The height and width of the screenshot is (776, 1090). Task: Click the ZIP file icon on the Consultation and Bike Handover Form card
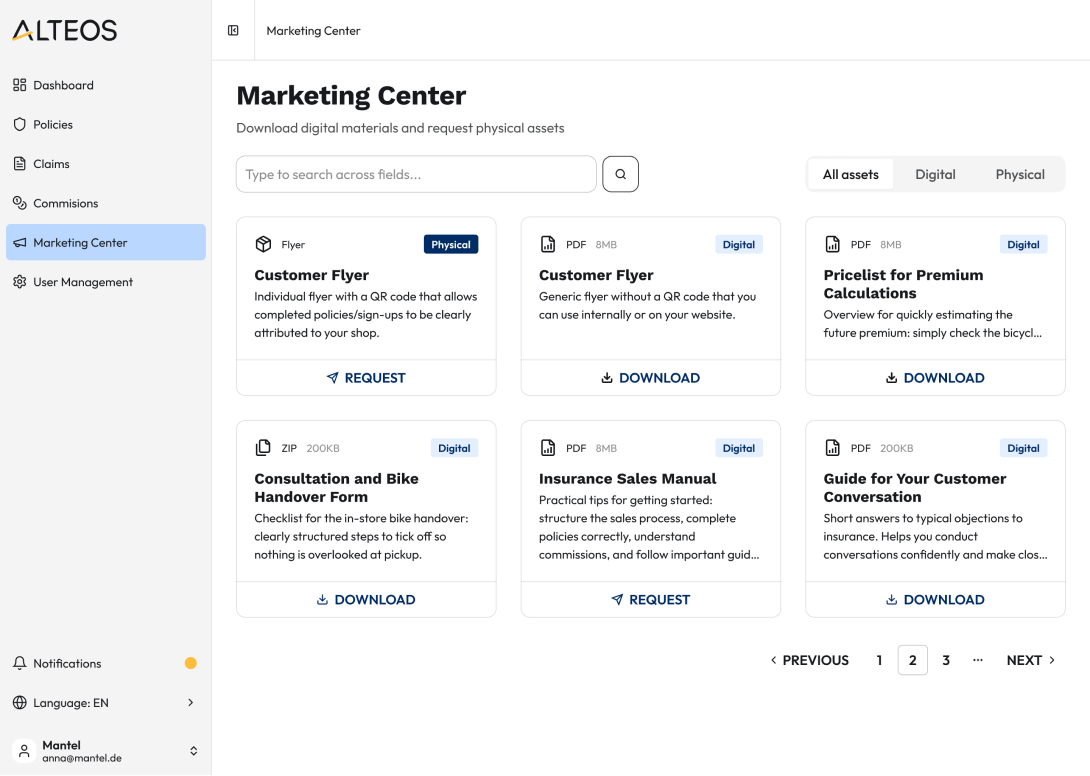[x=263, y=448]
